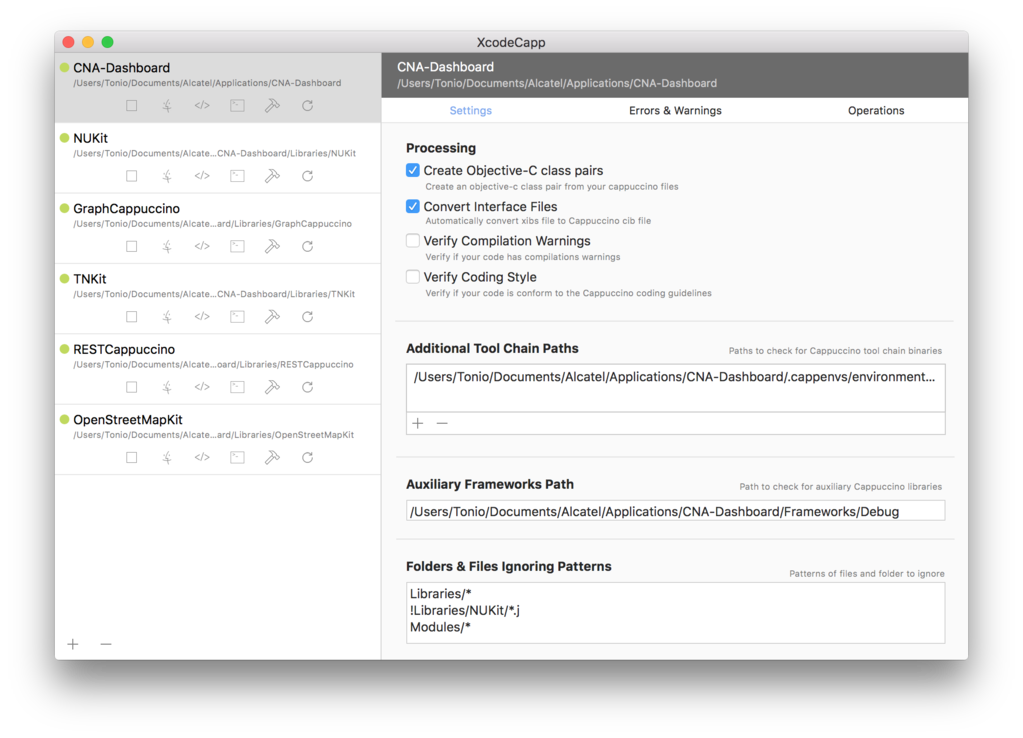Click the refresh icon under TNKit
Viewport: 1023px width, 738px height.
(307, 316)
